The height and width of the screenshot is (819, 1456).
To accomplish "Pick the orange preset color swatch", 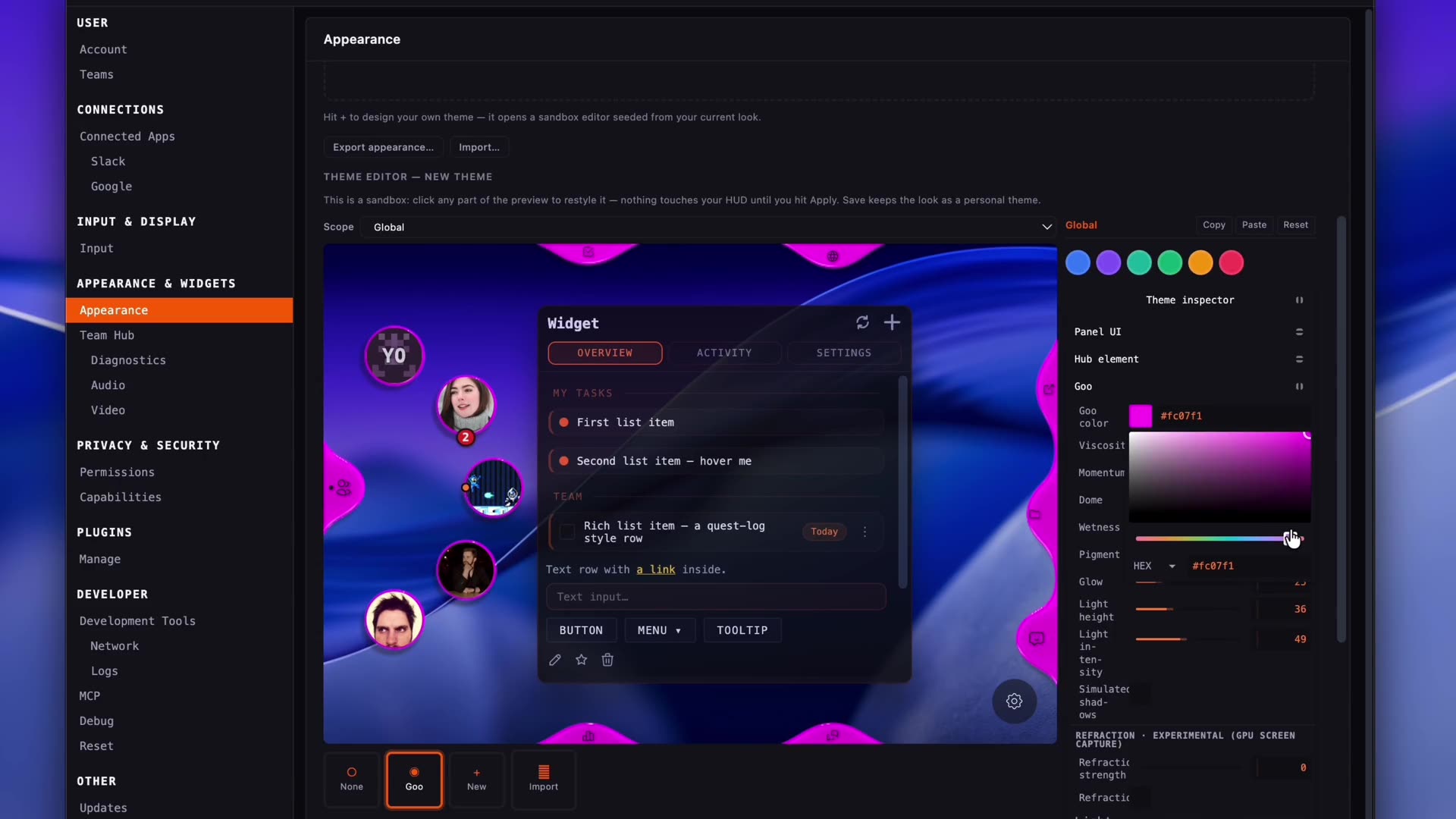I will tap(1200, 263).
